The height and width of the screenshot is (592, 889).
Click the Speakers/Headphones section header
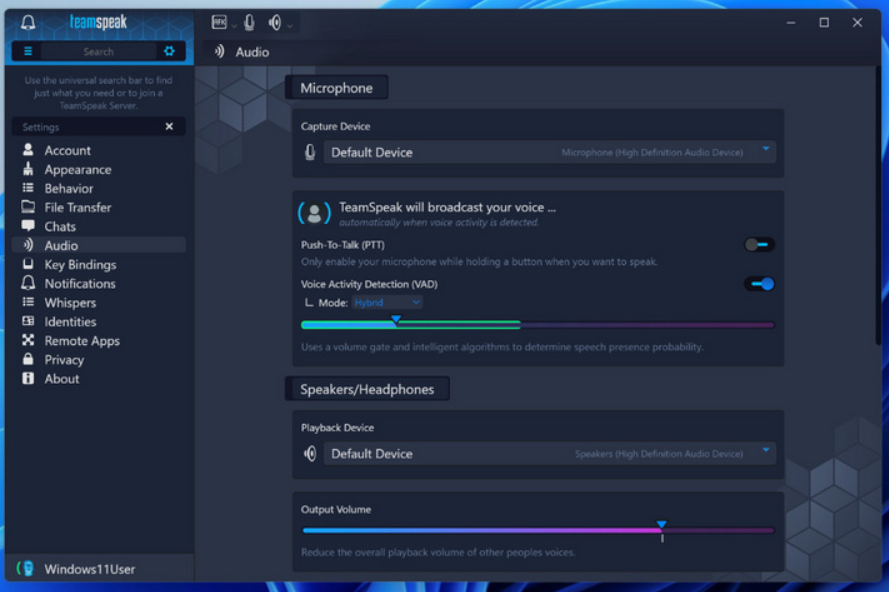(x=367, y=389)
